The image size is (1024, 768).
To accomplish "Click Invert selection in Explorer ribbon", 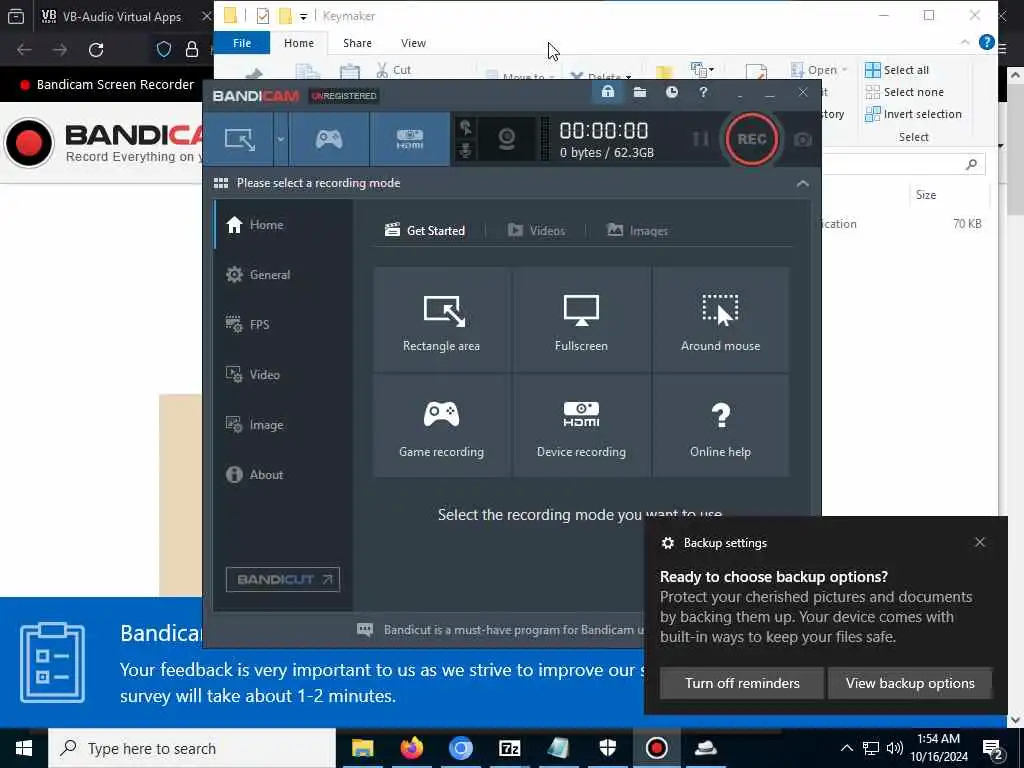I will click(x=913, y=114).
